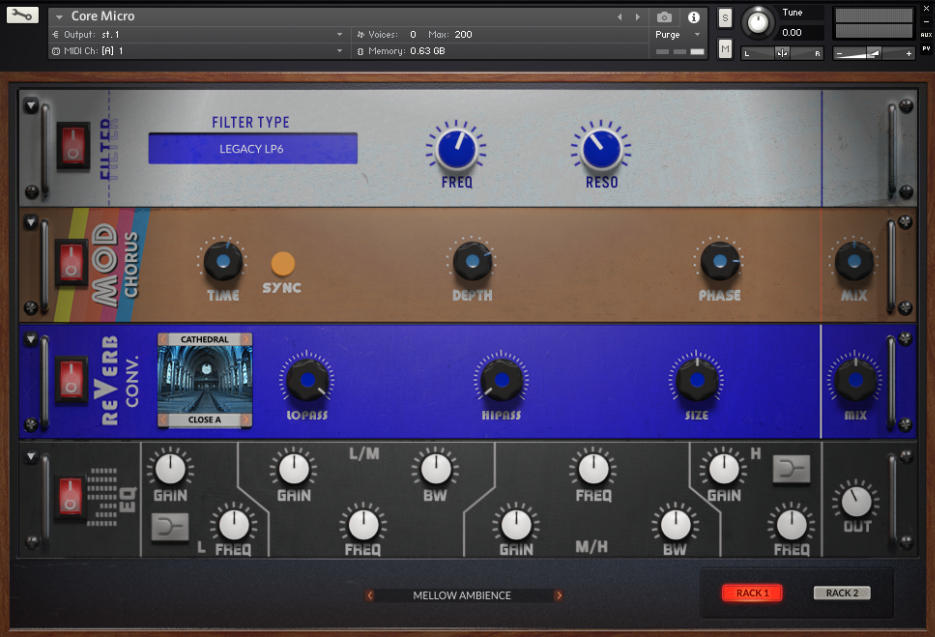
Task: Open the instrument info (i) icon
Action: click(693, 16)
